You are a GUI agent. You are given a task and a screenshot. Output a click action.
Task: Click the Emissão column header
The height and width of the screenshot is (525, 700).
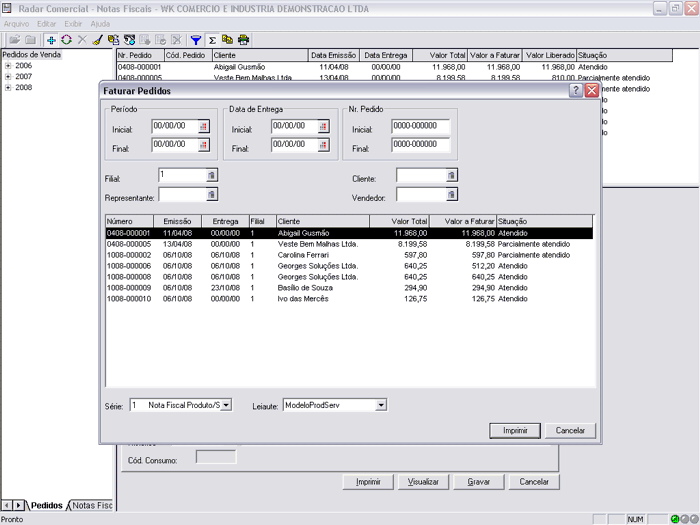click(177, 221)
